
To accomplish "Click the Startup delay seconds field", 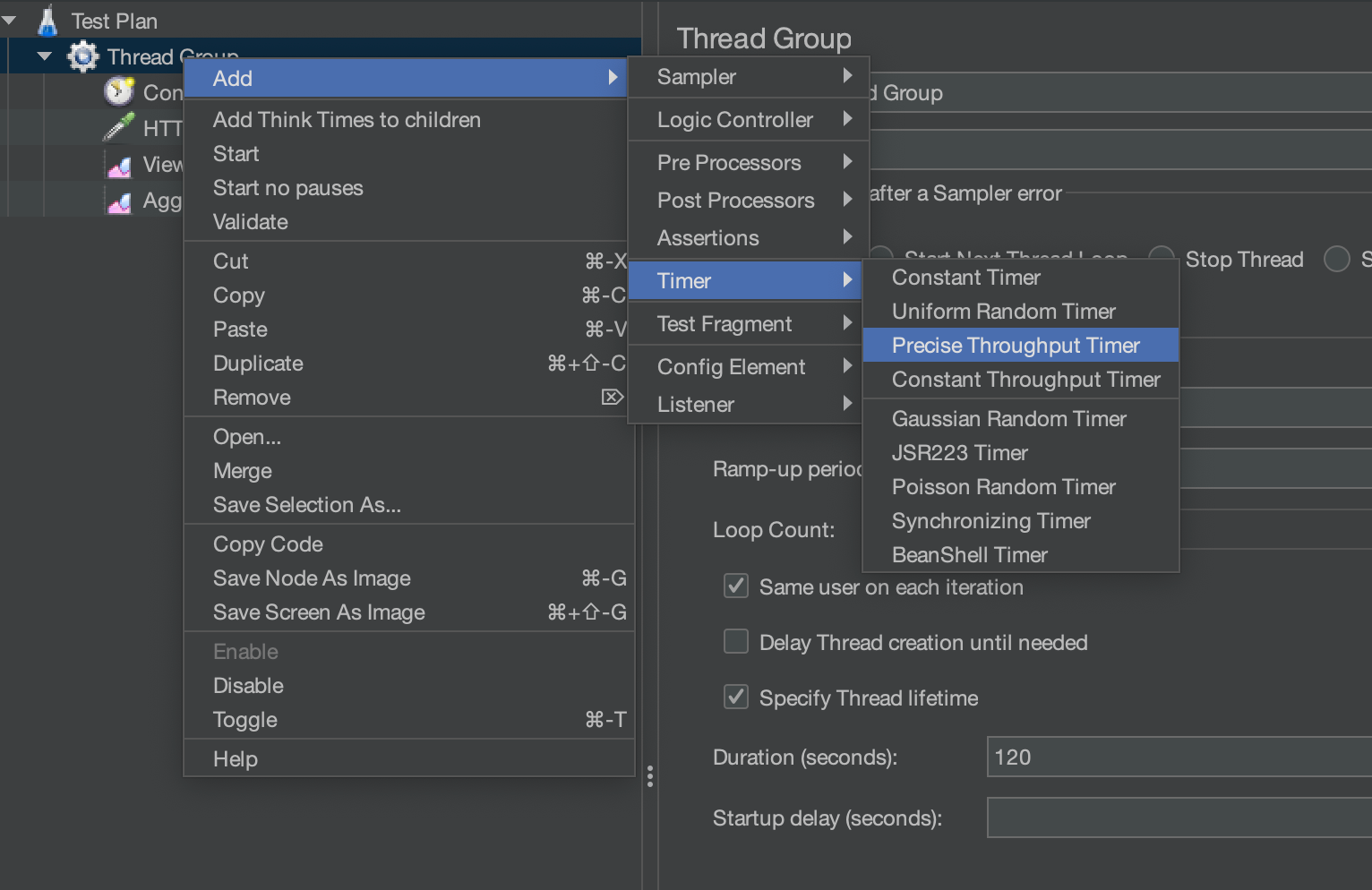I will pos(1179,817).
